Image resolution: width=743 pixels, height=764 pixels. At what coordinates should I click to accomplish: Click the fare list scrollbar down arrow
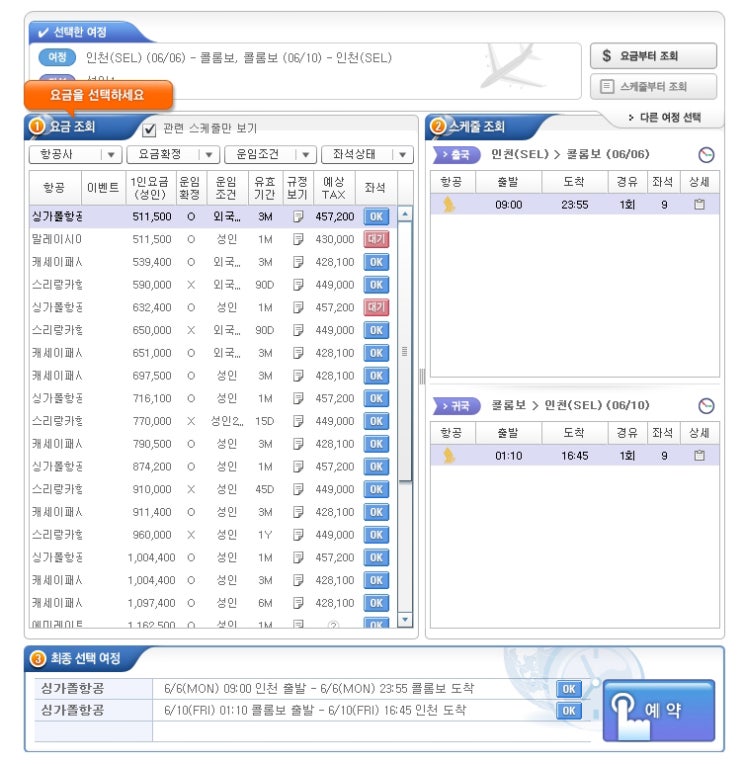[x=405, y=620]
